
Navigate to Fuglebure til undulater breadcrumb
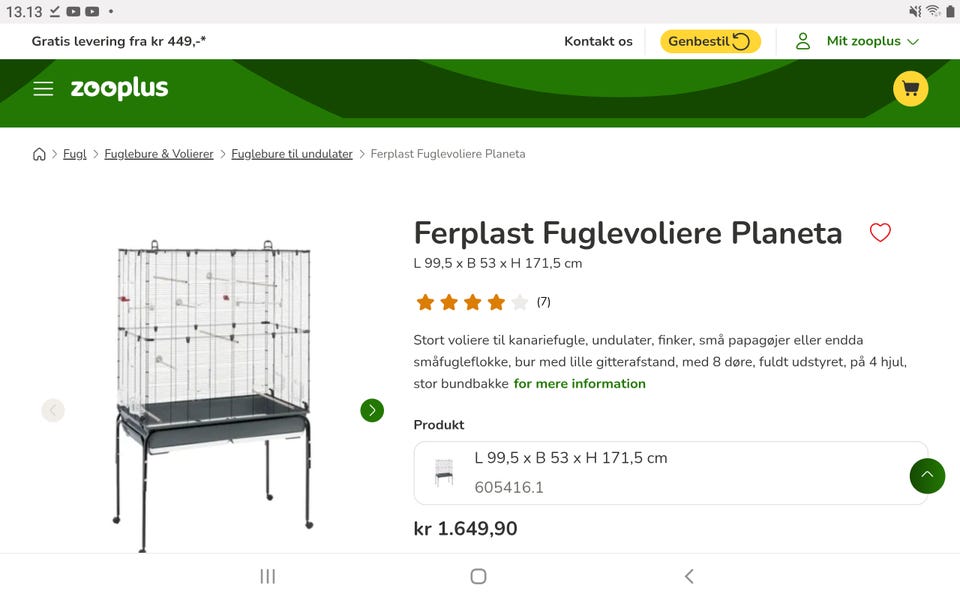292,154
